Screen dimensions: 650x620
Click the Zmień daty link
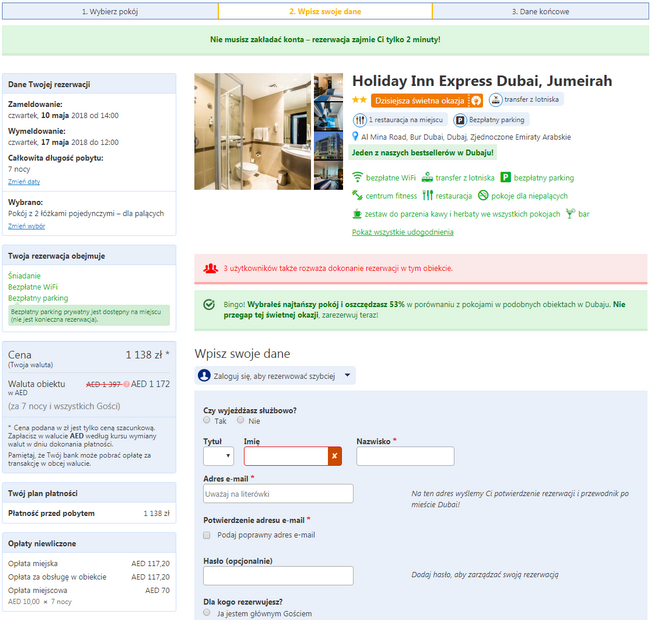coord(24,182)
